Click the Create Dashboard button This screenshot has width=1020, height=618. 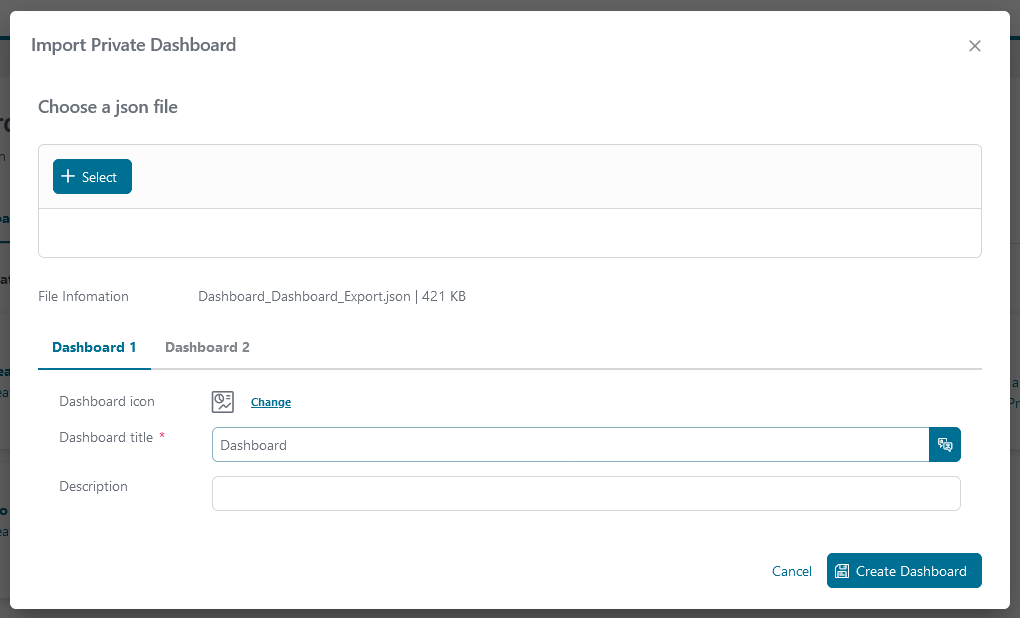(x=904, y=571)
